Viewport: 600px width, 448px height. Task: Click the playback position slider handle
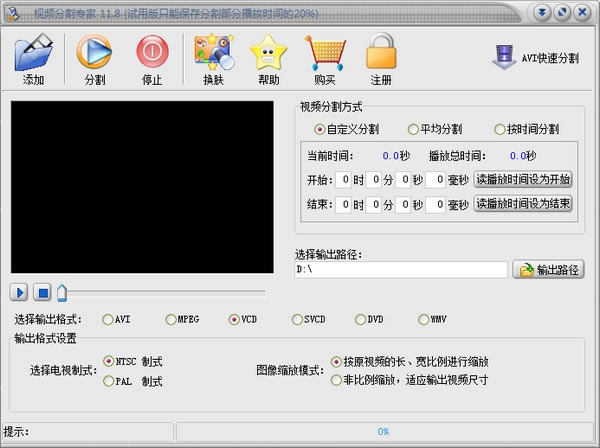[x=62, y=292]
